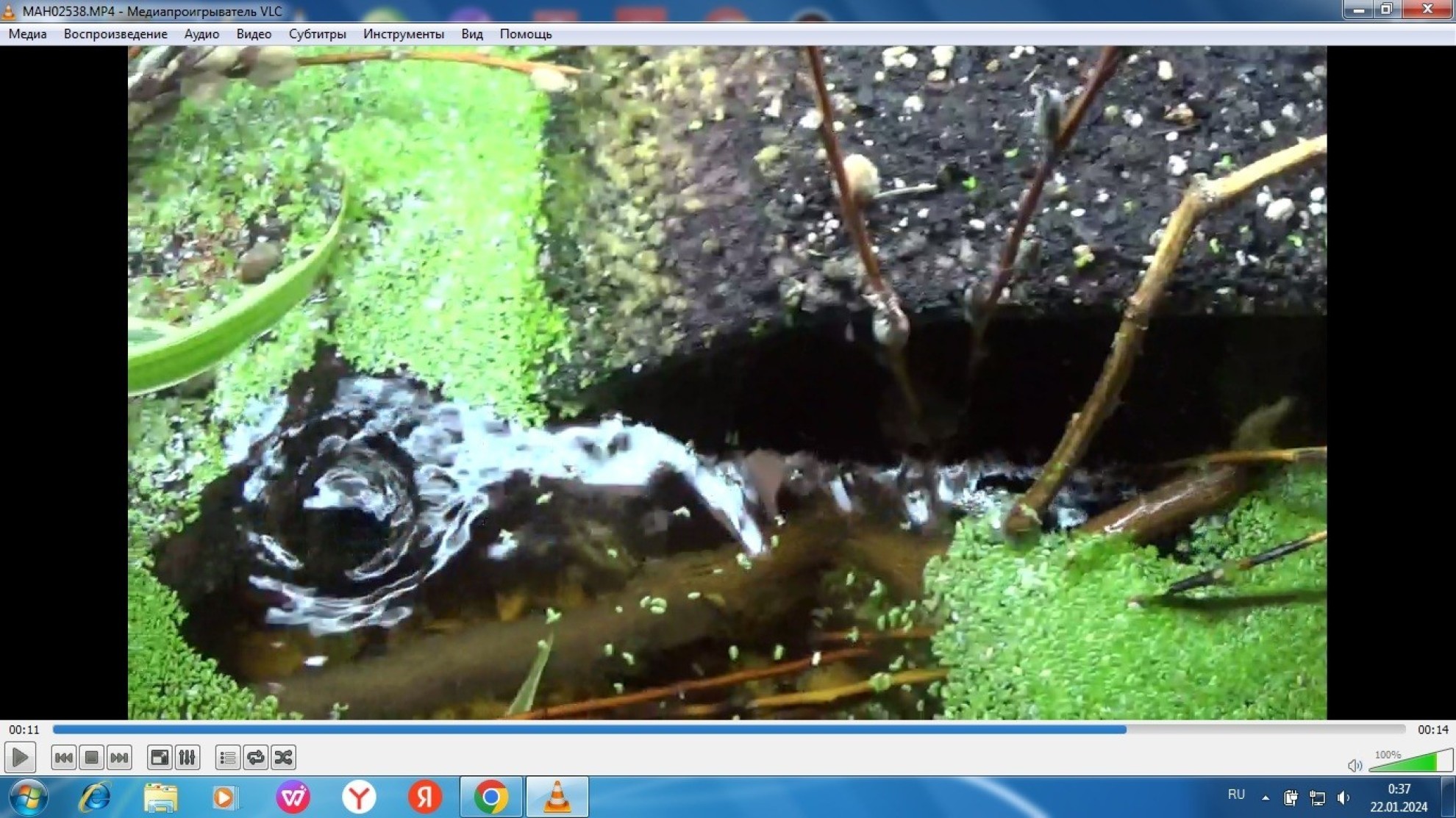Image resolution: width=1456 pixels, height=818 pixels.
Task: Open the Воспроизведение menu
Action: pos(115,34)
